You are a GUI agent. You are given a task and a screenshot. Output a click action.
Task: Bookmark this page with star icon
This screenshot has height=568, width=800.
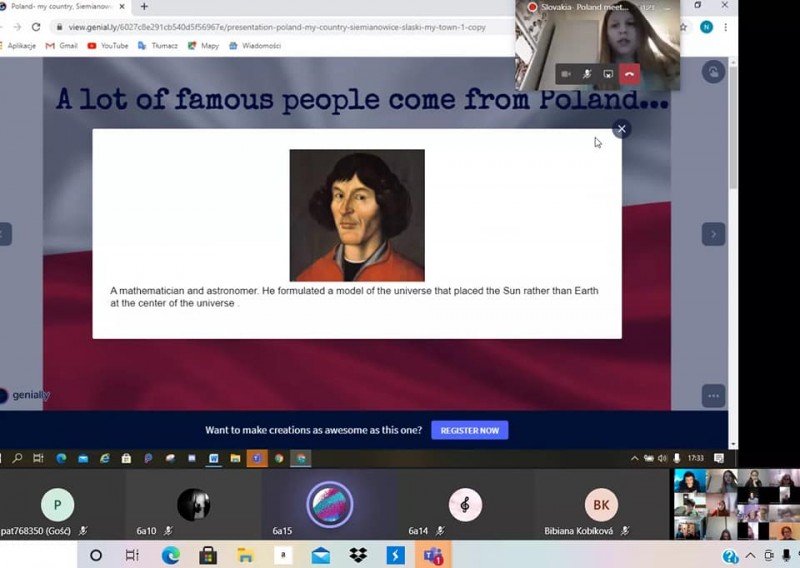point(684,27)
